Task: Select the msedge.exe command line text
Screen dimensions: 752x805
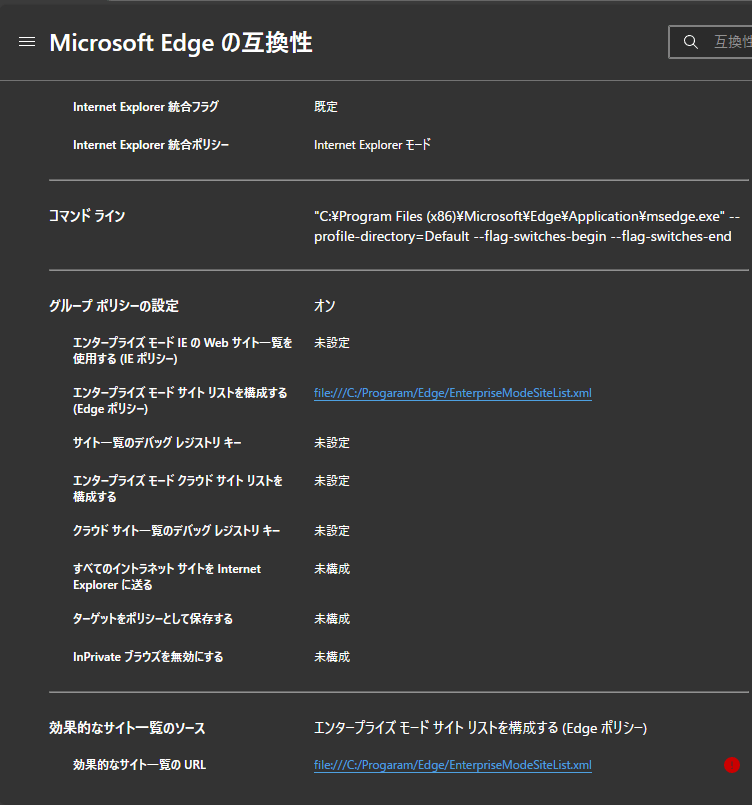Action: pyautogui.click(x=527, y=226)
